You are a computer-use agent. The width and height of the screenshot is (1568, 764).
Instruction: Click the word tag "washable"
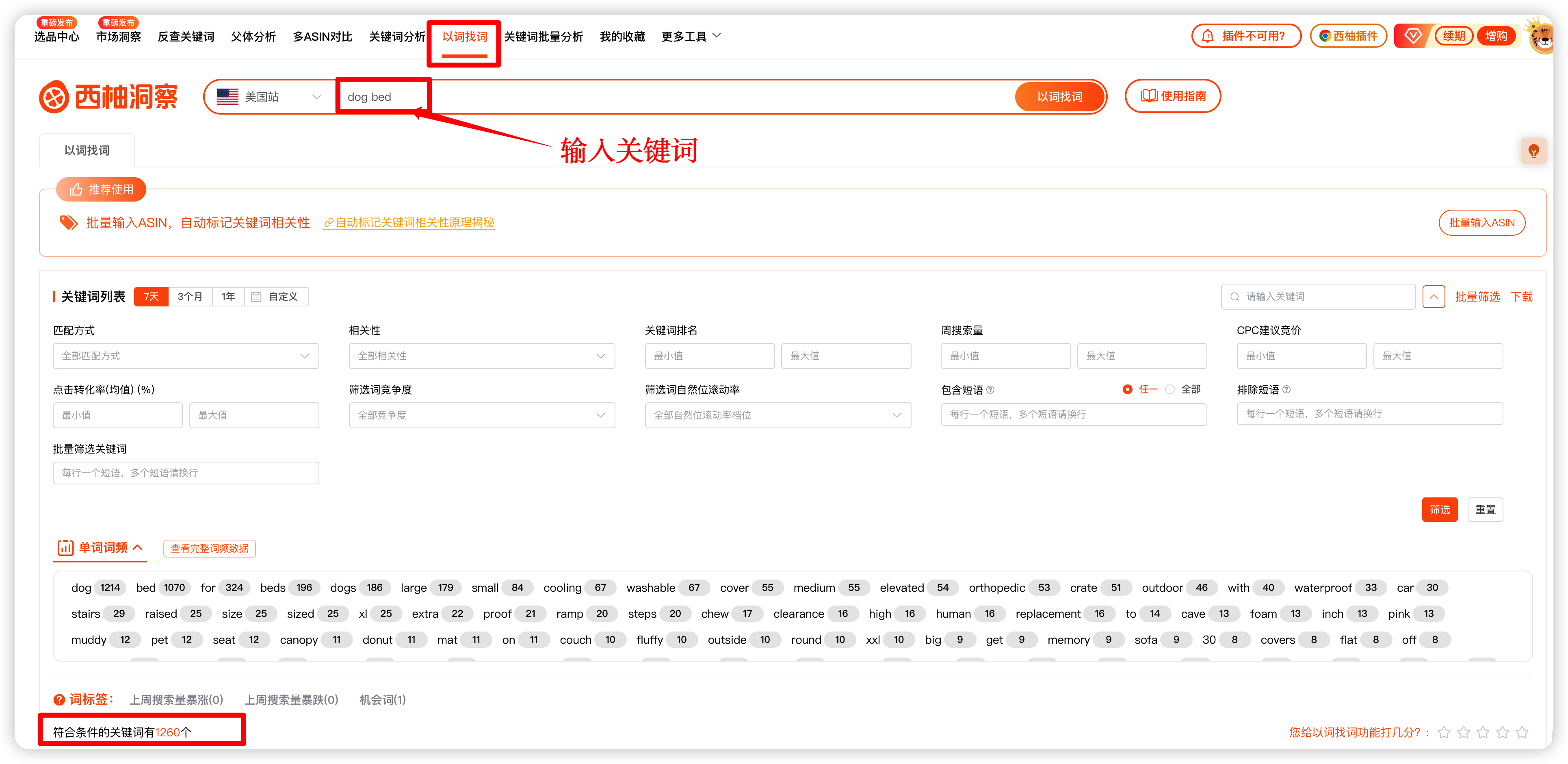point(650,588)
